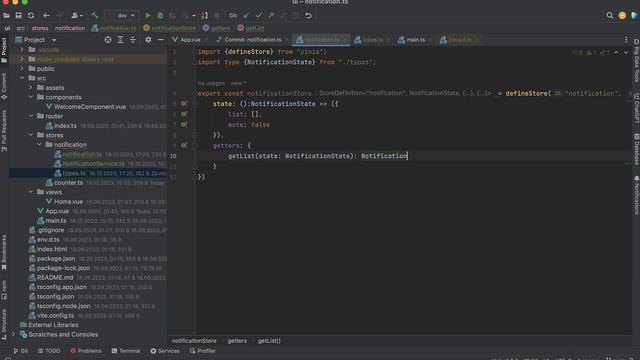Open the Services tool window

[x=165, y=351]
